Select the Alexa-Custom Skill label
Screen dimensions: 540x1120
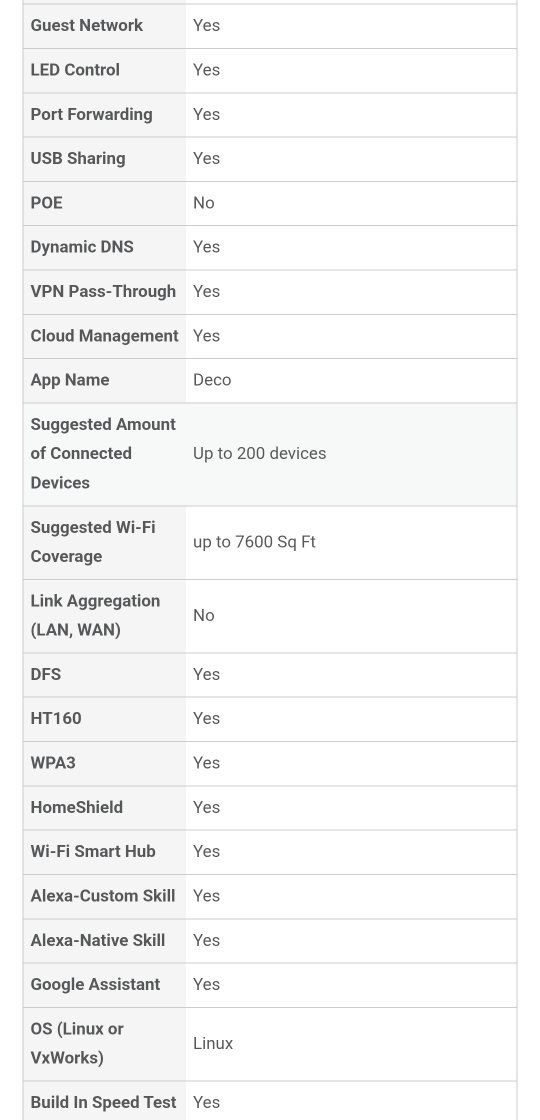pyautogui.click(x=103, y=896)
